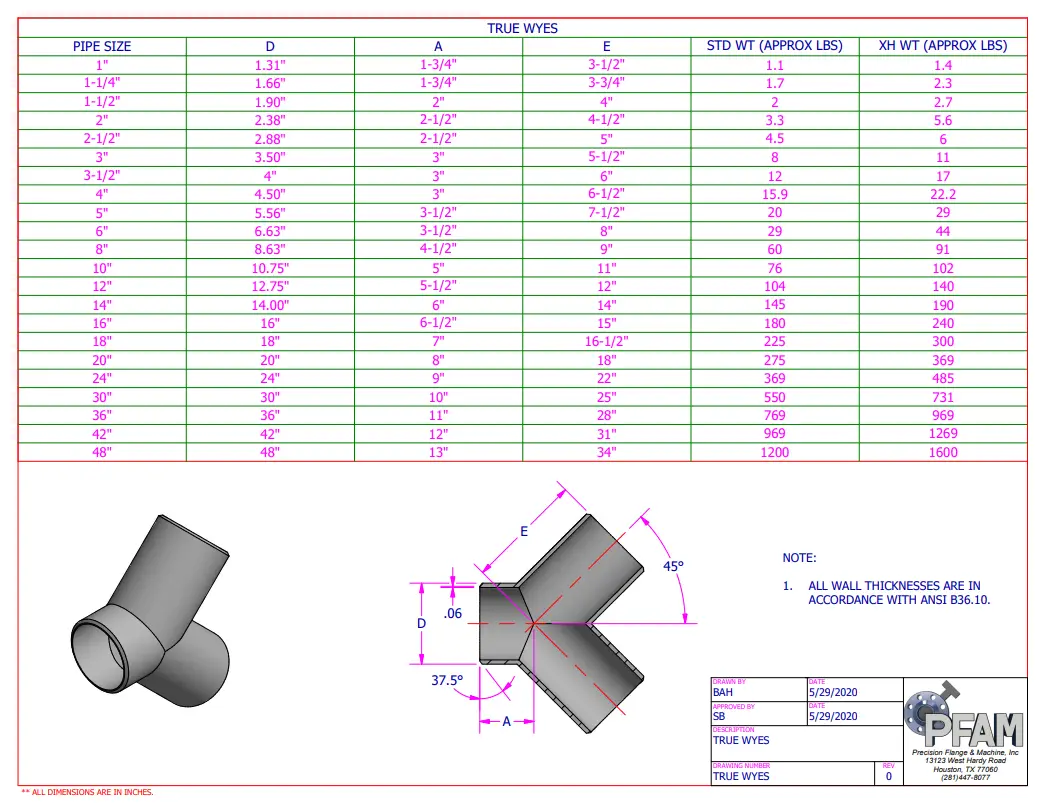This screenshot has width=1044, height=803.
Task: Click the ALL DIMENSIONS ARE IN INCHES footnote
Action: point(88,792)
